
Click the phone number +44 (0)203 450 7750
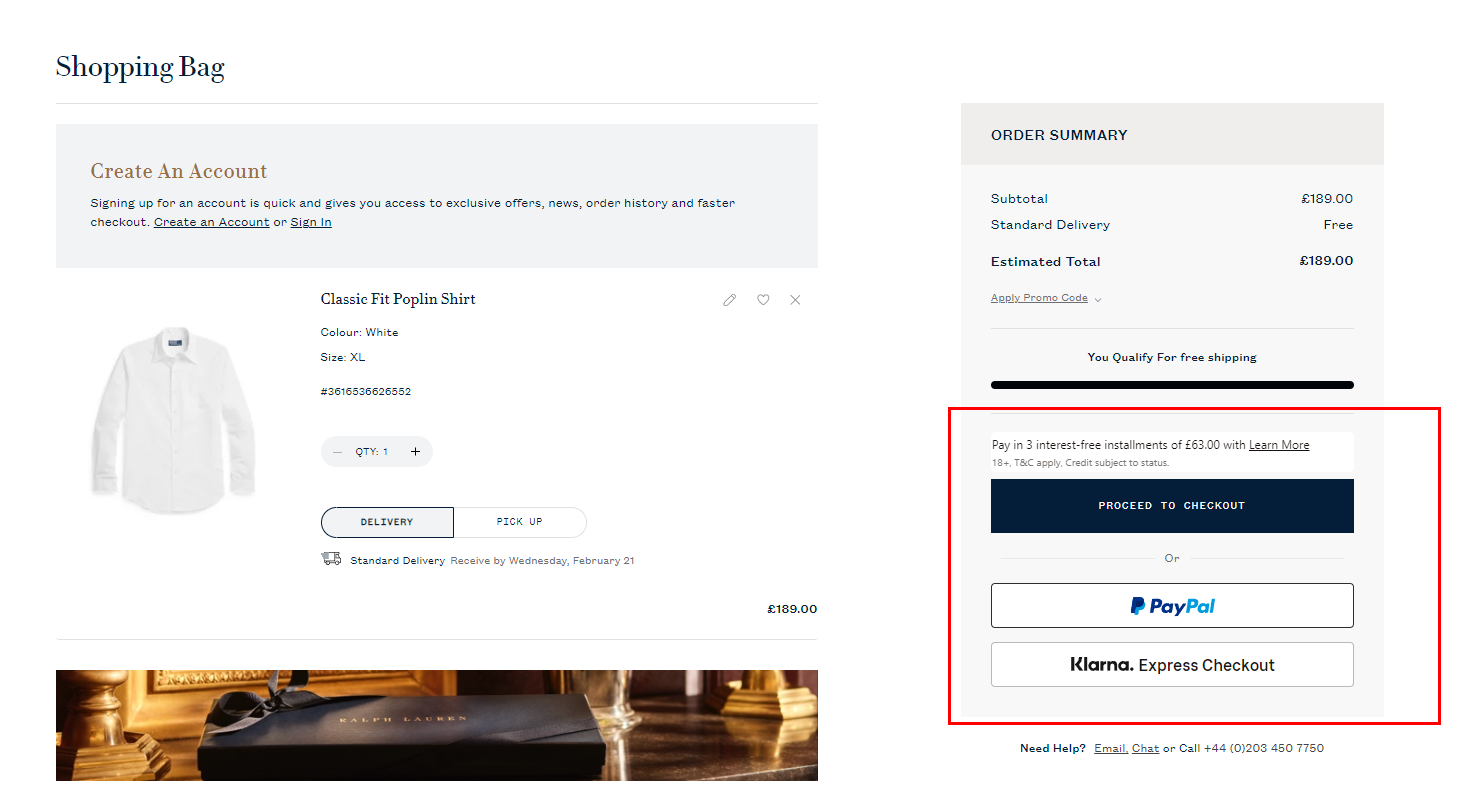[1263, 748]
